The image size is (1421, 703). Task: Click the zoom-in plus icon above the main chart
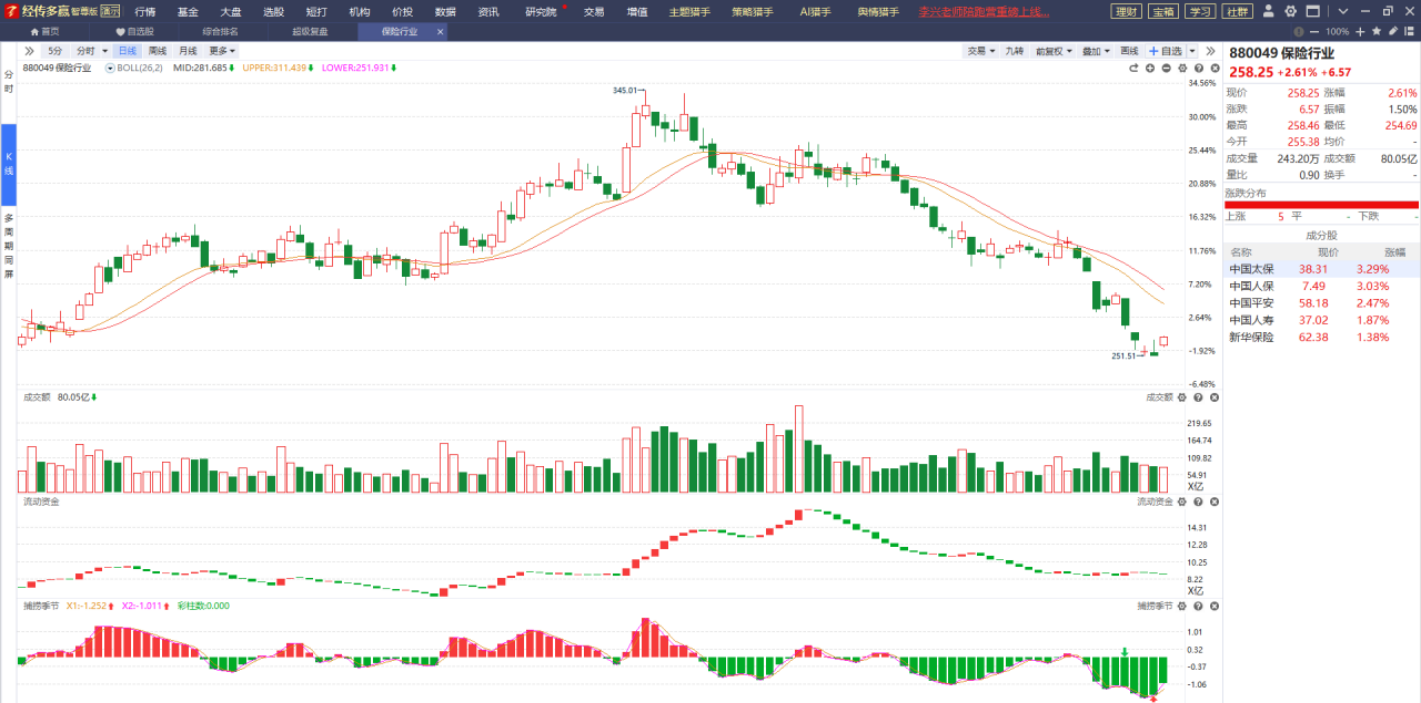click(x=1150, y=68)
